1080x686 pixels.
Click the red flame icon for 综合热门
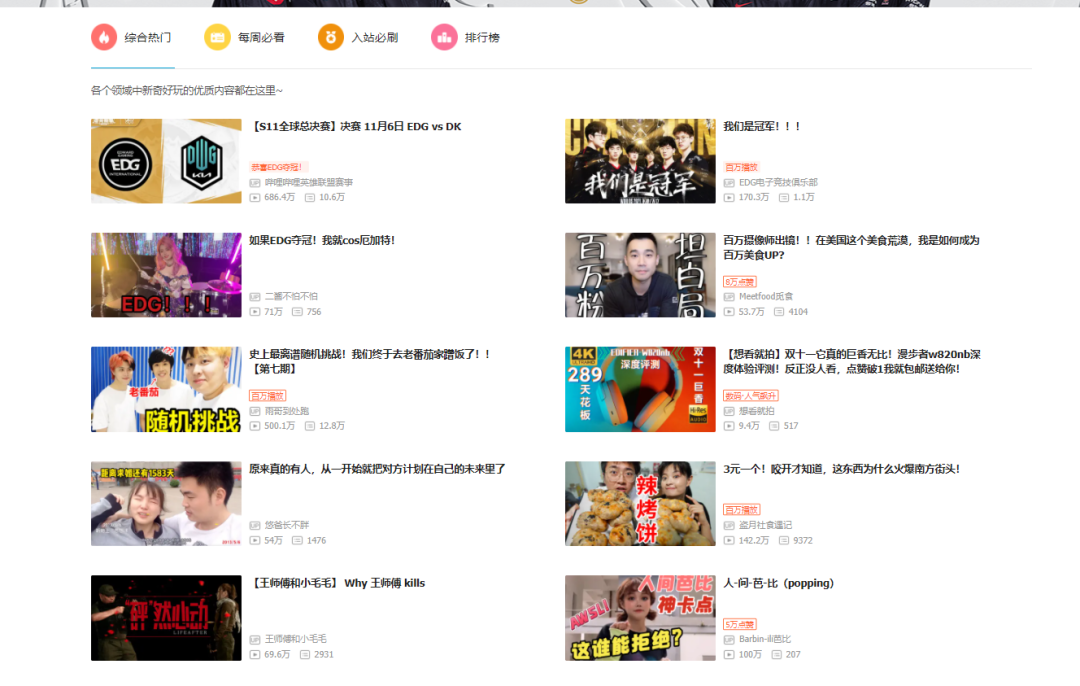click(x=103, y=37)
